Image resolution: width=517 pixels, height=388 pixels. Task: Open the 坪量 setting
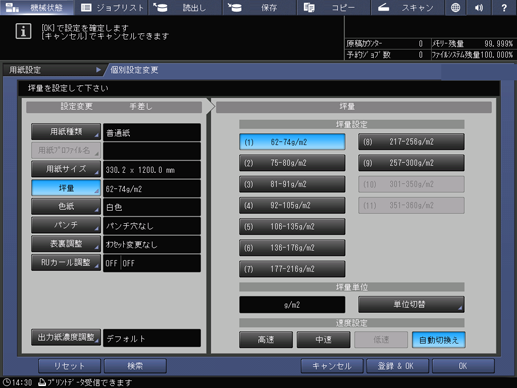(x=66, y=188)
